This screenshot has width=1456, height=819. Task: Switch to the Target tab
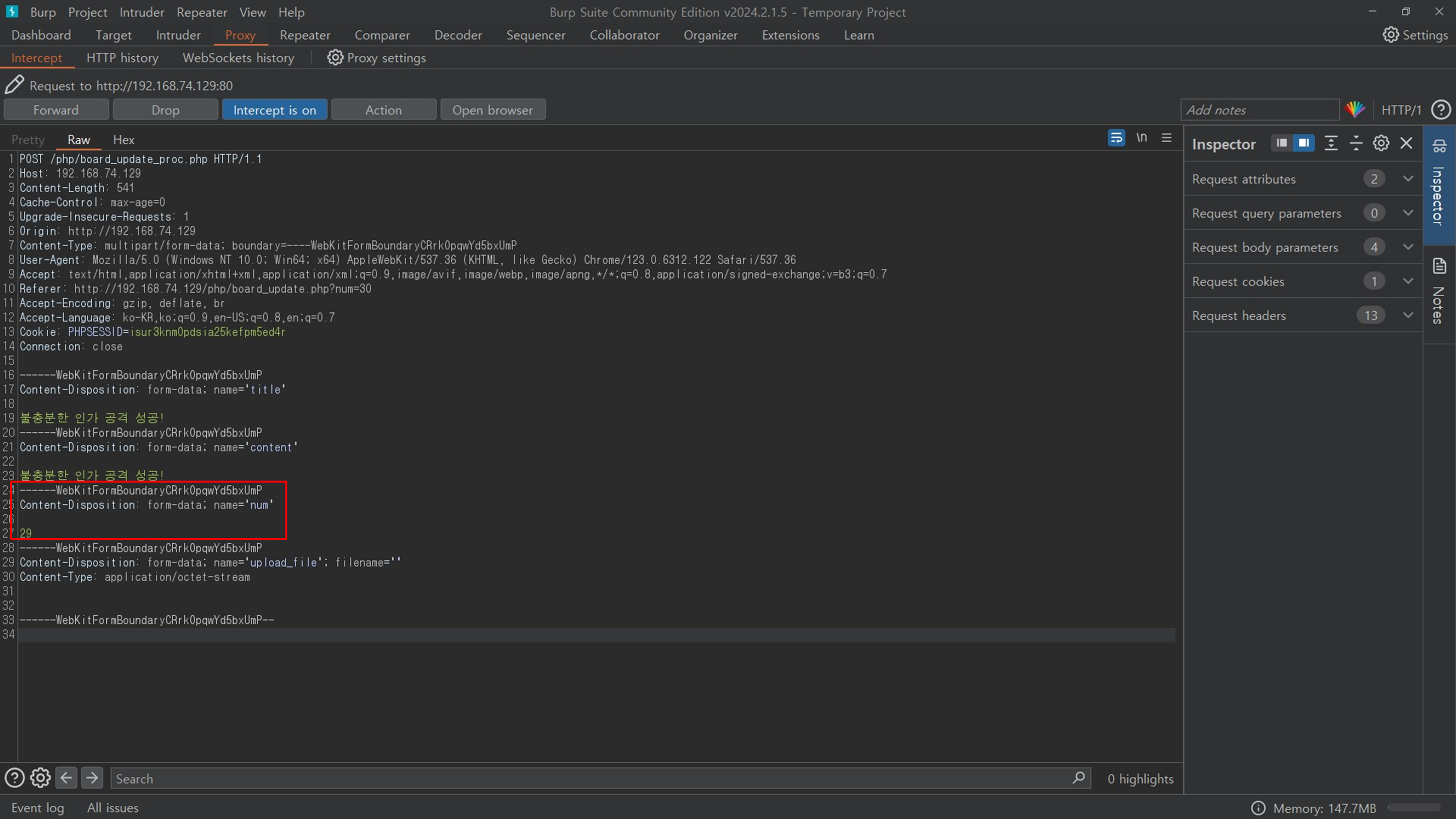(x=113, y=35)
